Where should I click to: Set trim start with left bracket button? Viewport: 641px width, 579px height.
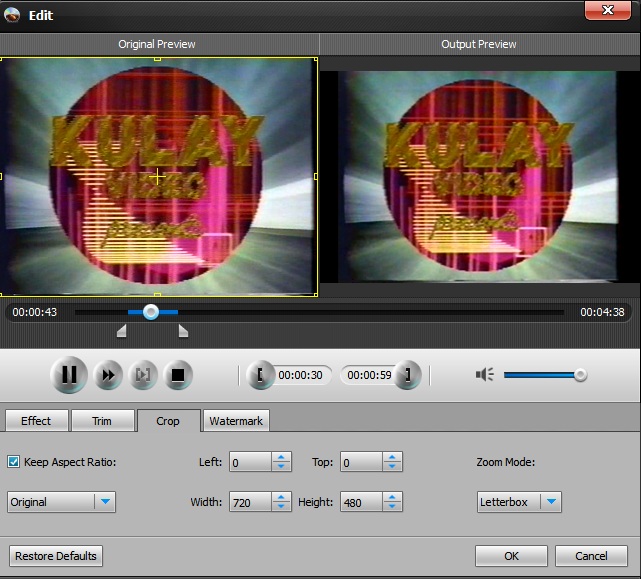click(260, 375)
